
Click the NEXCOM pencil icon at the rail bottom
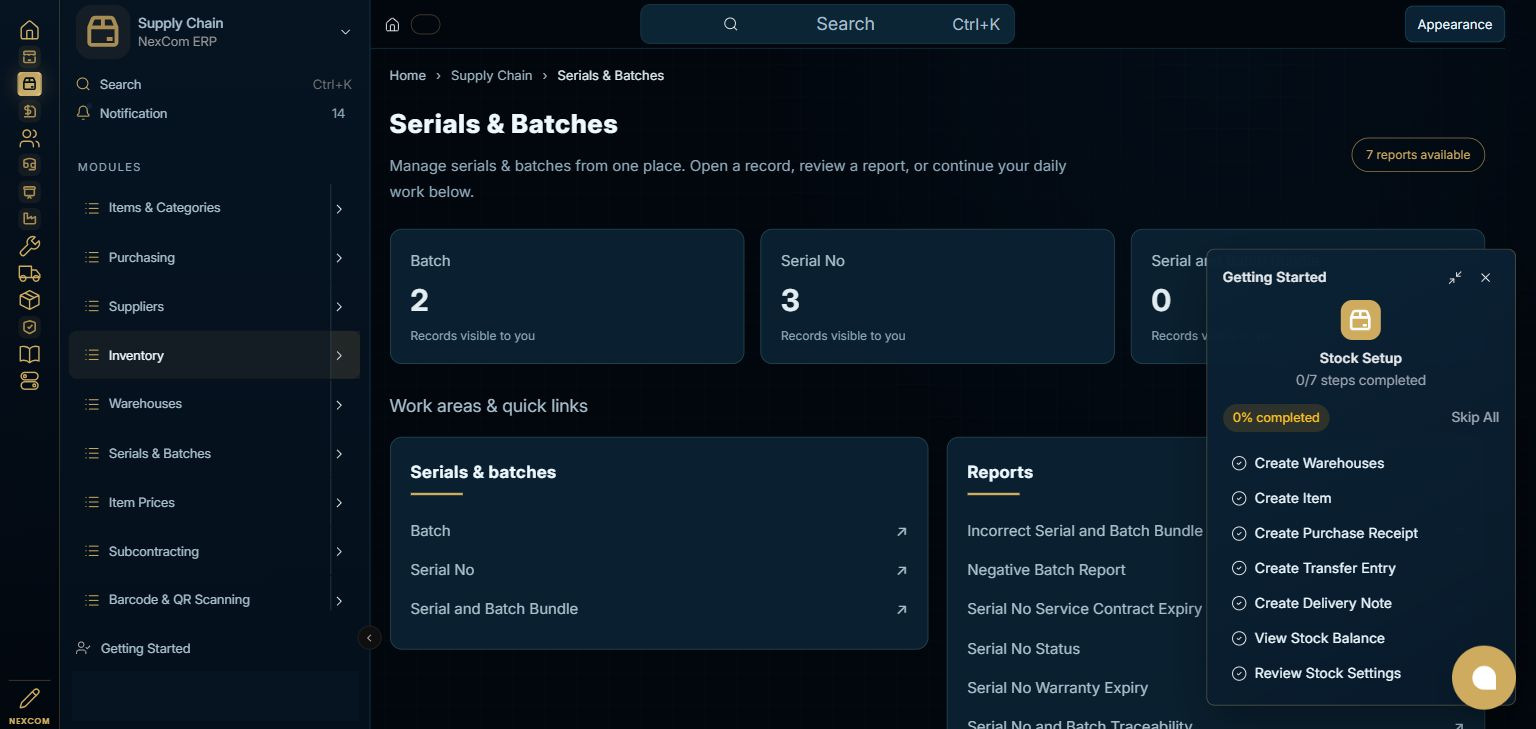click(29, 699)
